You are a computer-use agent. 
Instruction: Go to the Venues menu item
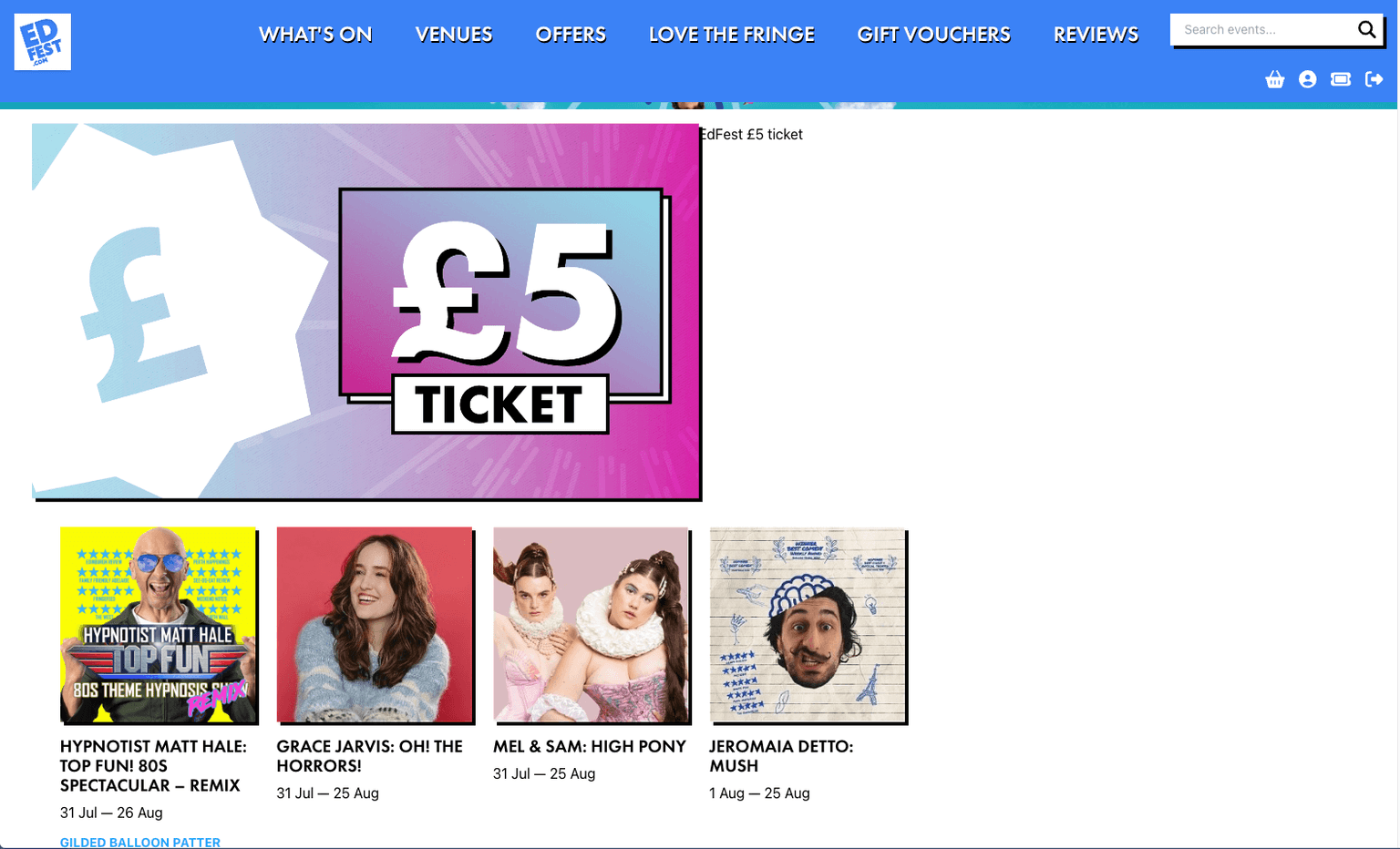[454, 35]
